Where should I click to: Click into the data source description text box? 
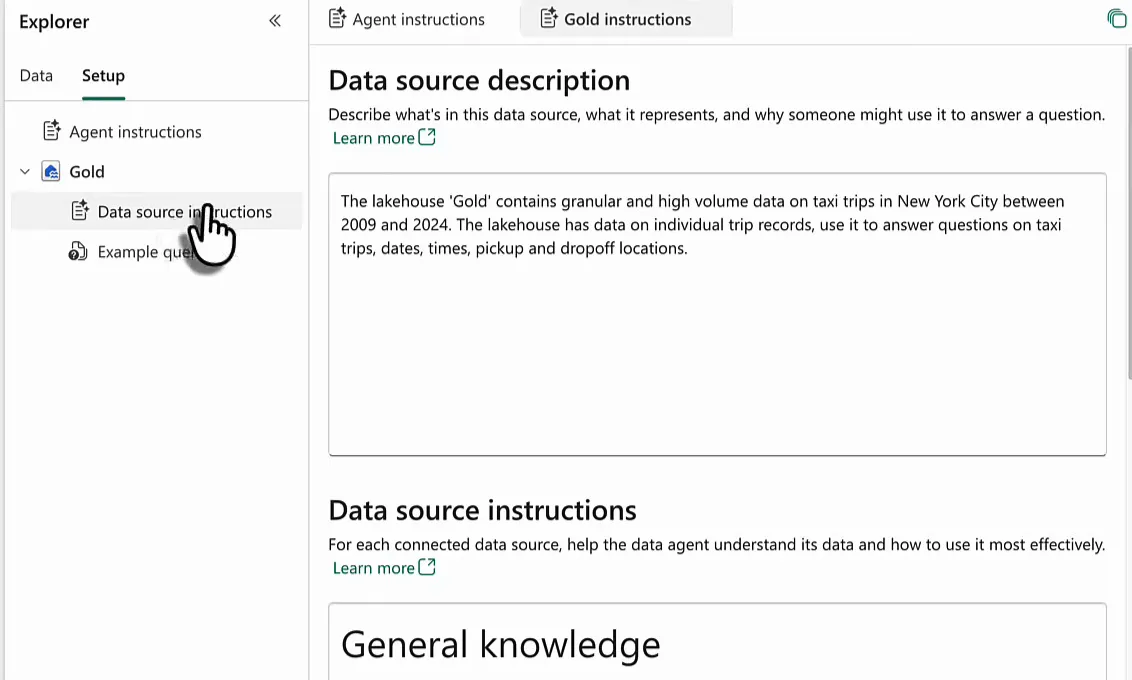717,314
